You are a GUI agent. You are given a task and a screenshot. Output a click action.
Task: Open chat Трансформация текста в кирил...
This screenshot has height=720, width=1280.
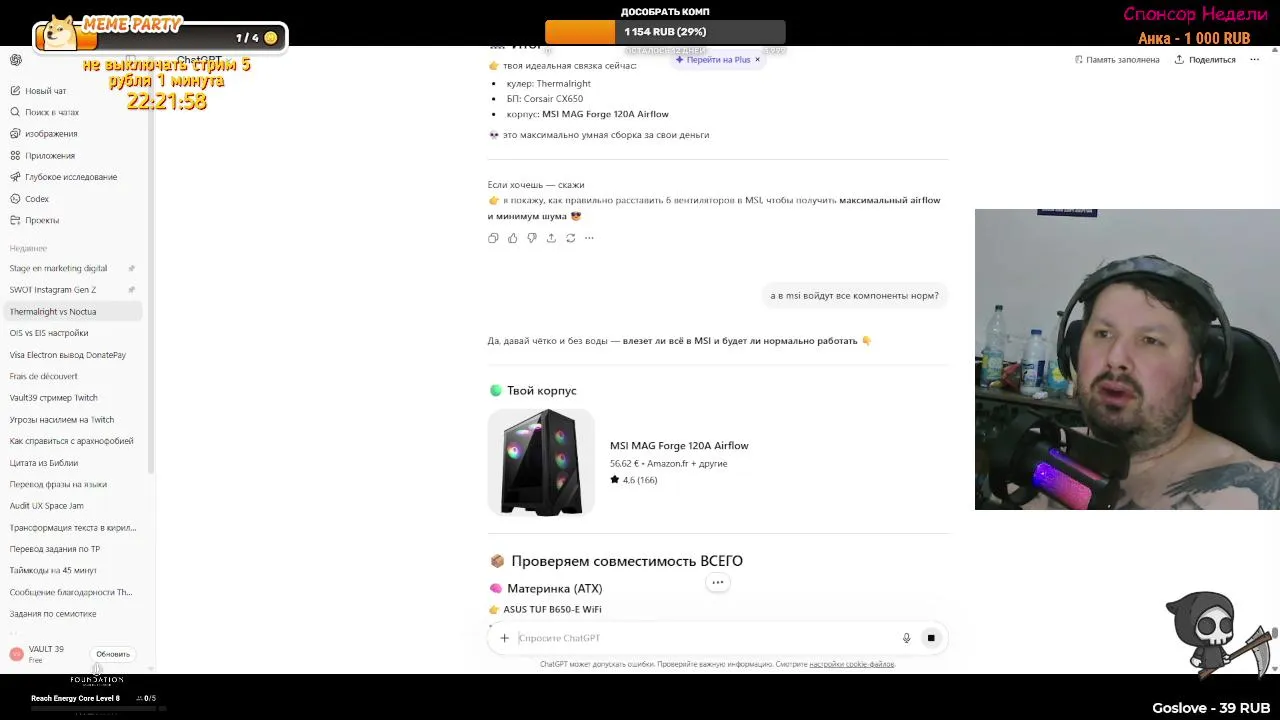click(x=73, y=527)
